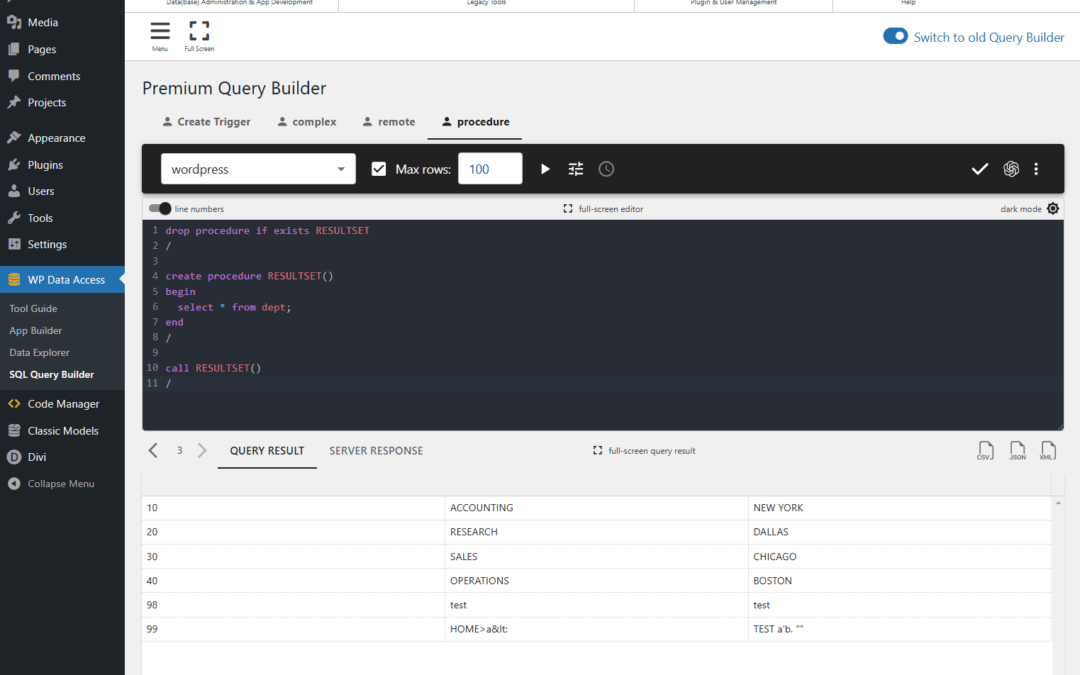Open Data Explorer submenu link

39,353
